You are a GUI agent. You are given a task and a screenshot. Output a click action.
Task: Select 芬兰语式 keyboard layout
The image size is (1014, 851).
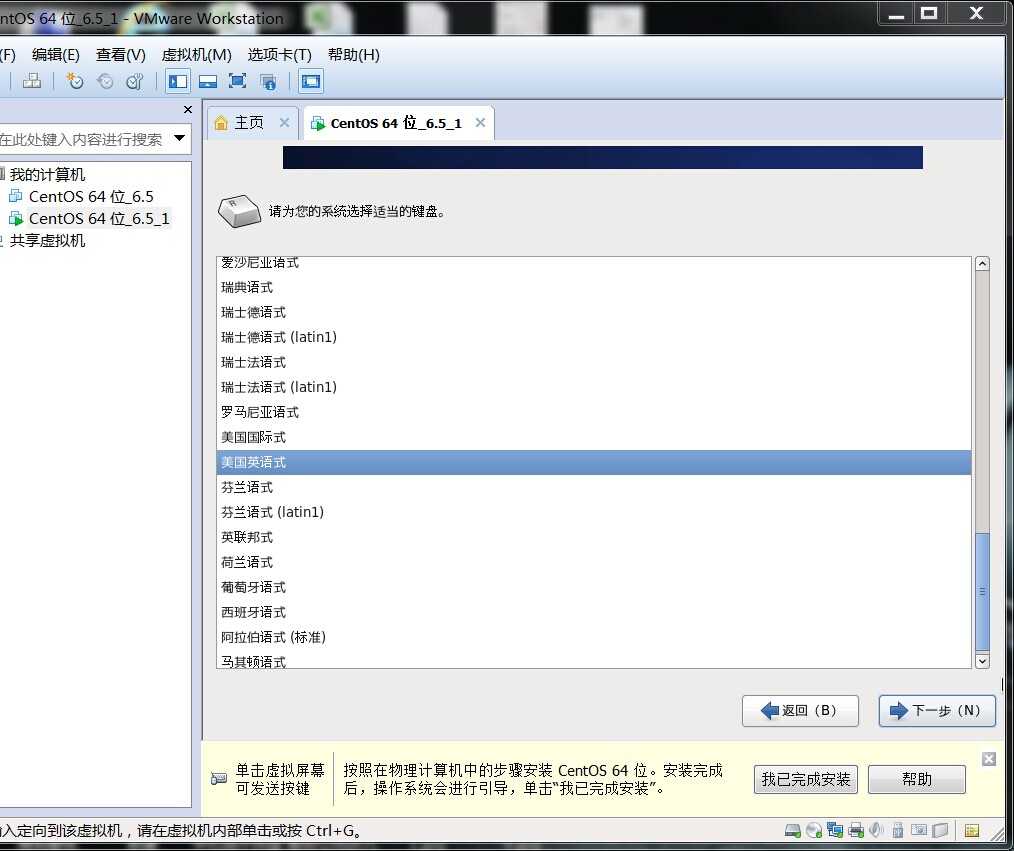pyautogui.click(x=594, y=487)
